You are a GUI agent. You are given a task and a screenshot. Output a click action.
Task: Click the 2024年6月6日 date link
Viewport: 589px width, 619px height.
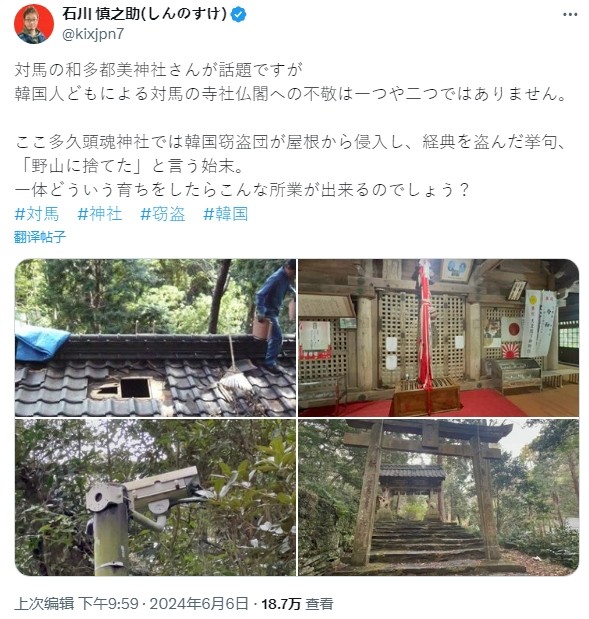[x=199, y=604]
